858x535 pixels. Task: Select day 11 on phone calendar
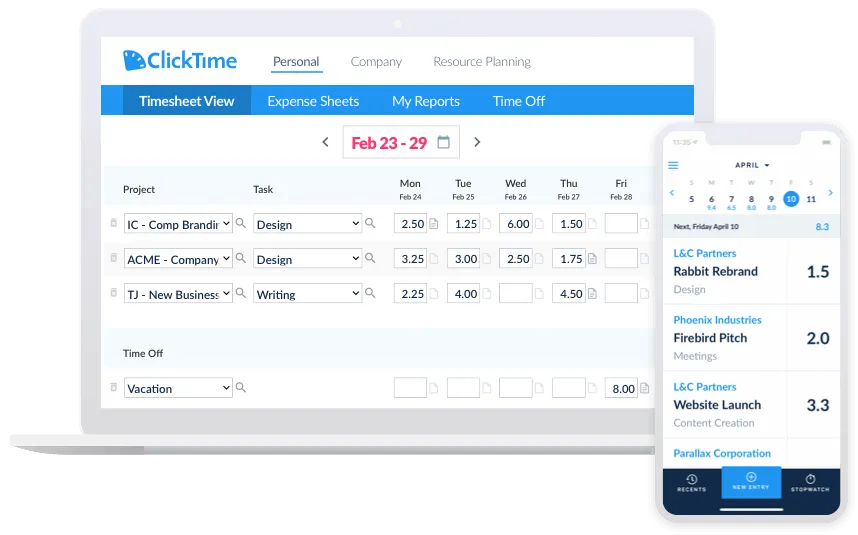click(811, 199)
